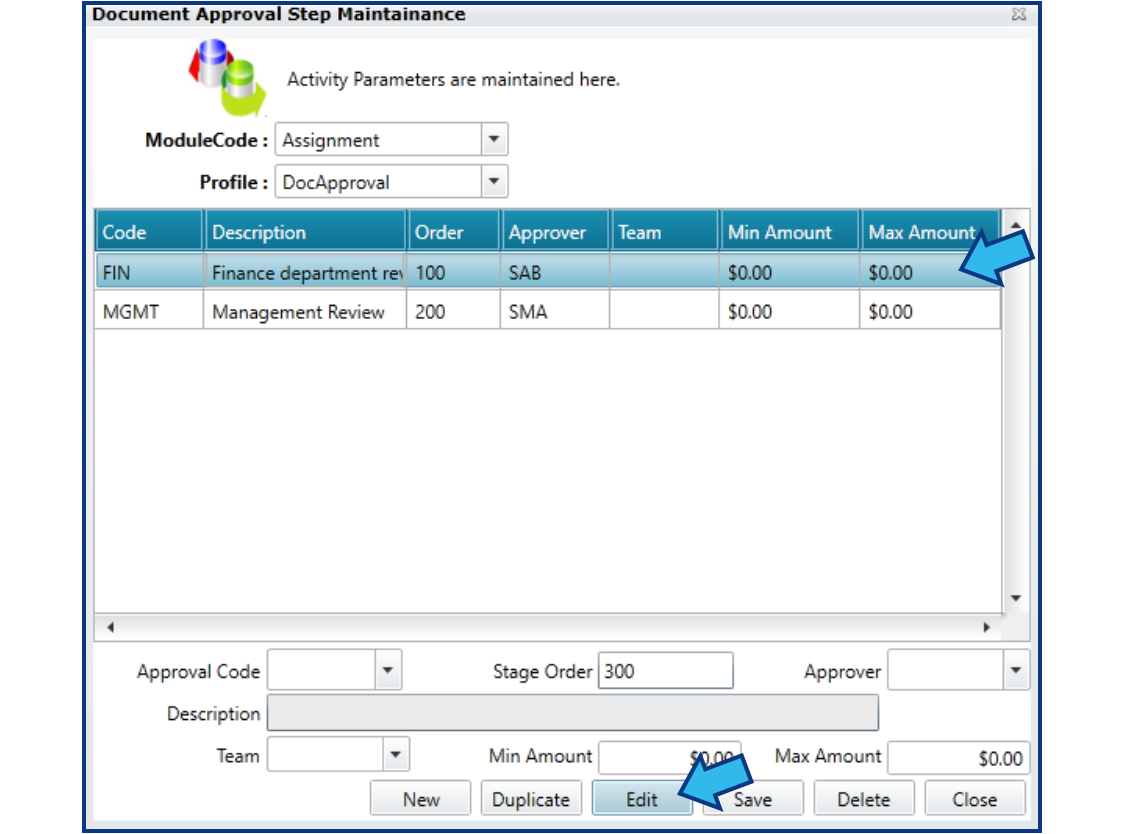Click the Save button
Screen dimensions: 1123x834
click(x=753, y=798)
